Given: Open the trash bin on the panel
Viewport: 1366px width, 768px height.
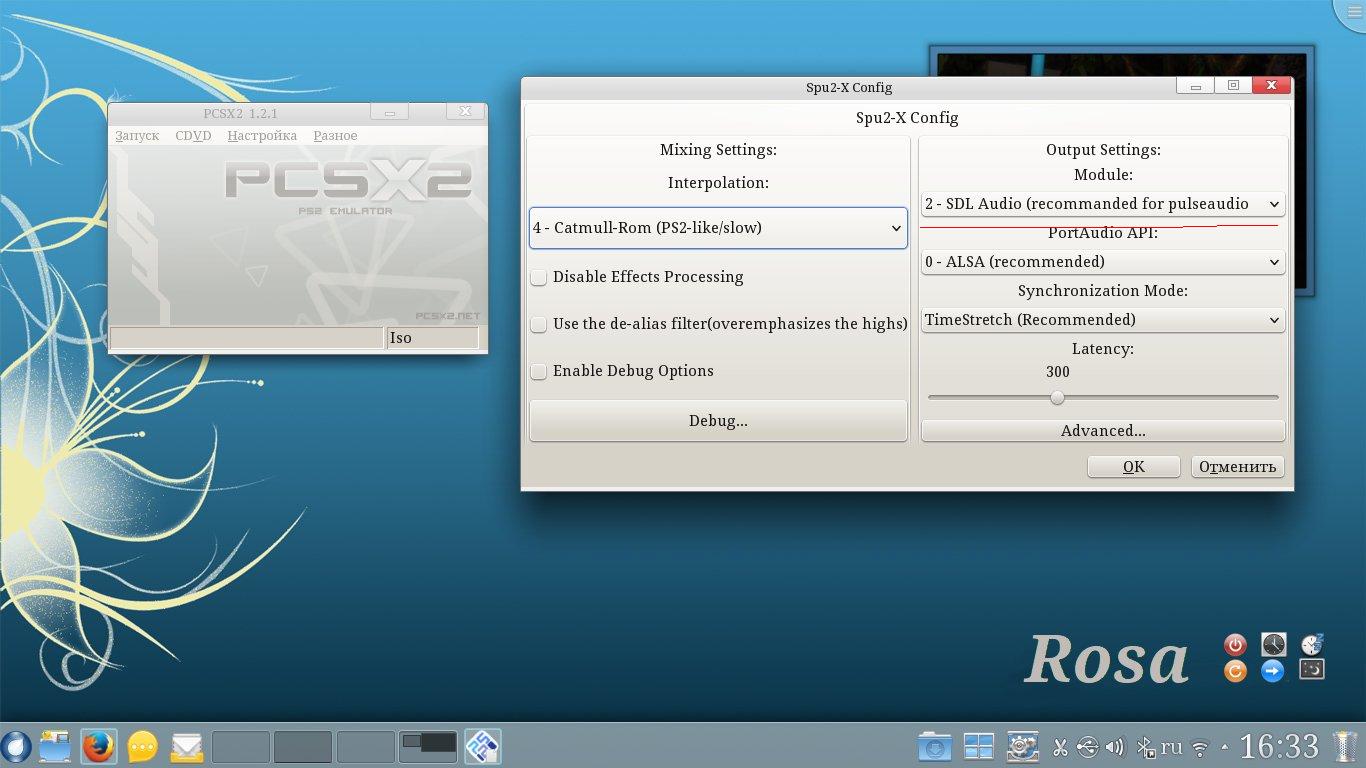Looking at the screenshot, I should [x=1346, y=746].
